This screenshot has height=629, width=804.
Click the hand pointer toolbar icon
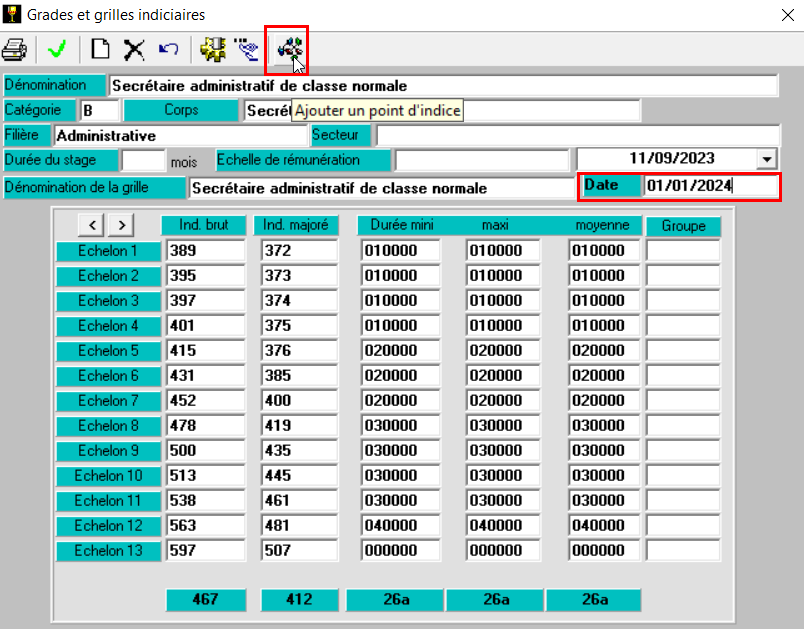245,49
